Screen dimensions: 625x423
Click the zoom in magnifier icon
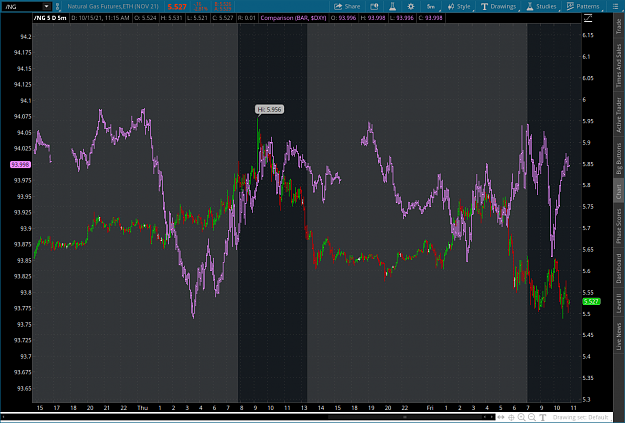click(x=521, y=417)
